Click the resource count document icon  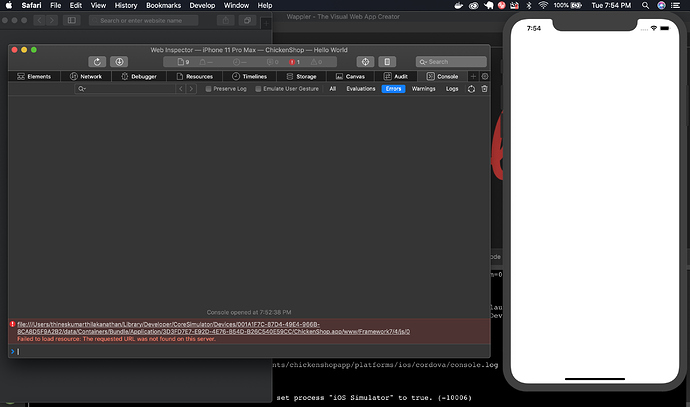[184, 62]
